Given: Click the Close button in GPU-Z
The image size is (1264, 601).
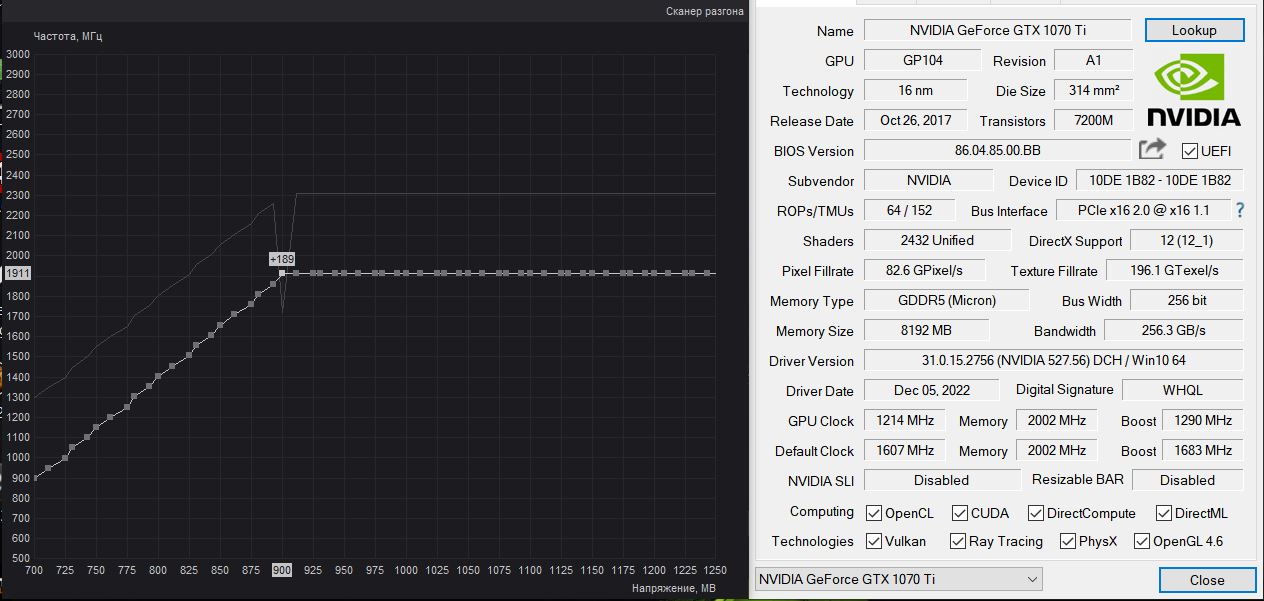Looking at the screenshot, I should click(1207, 580).
